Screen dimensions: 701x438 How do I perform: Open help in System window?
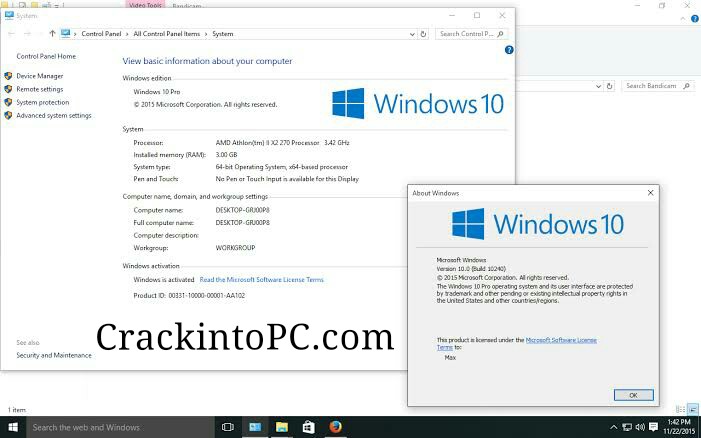509,50
